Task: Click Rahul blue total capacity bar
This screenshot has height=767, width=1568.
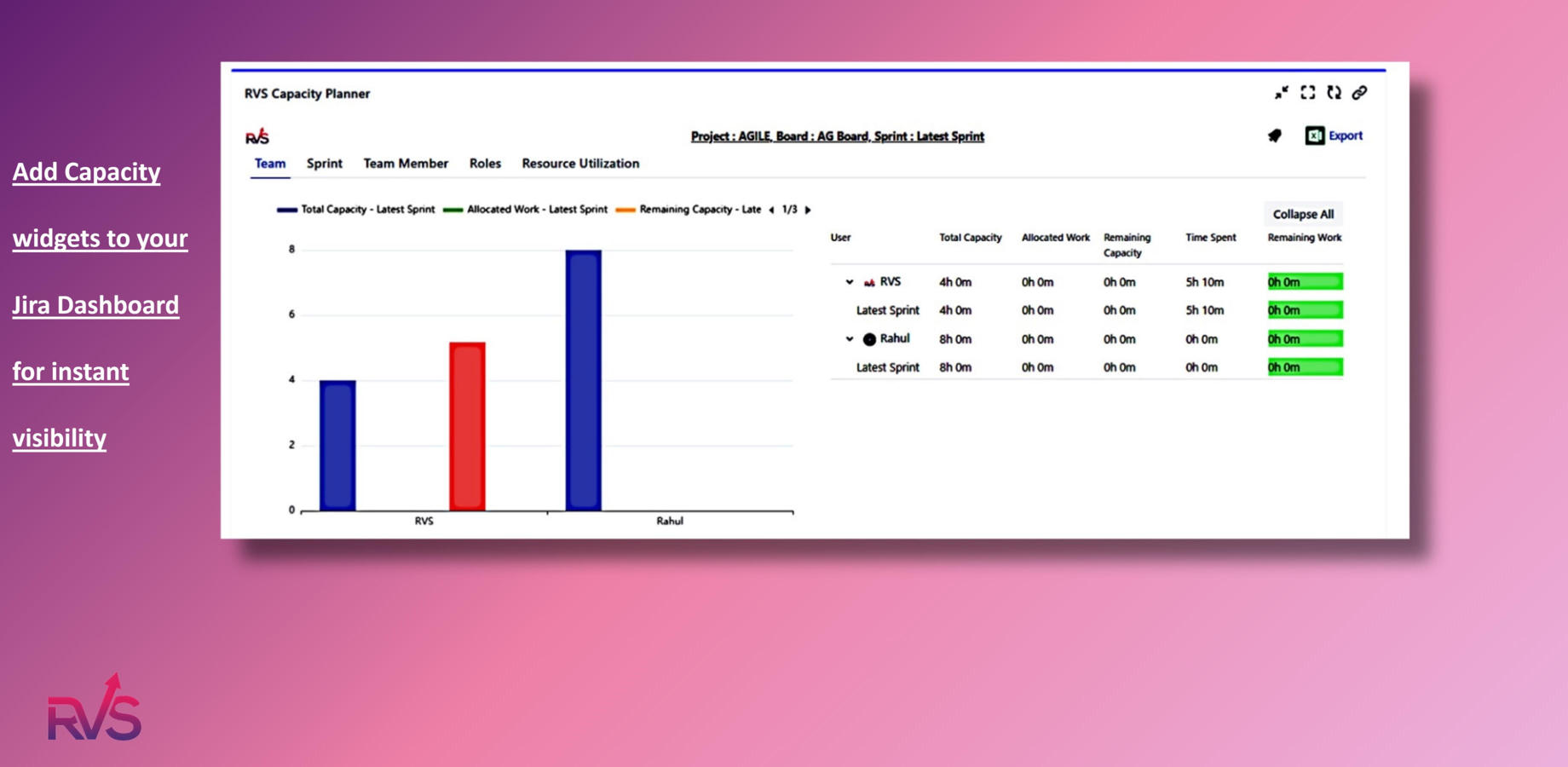Action: [584, 380]
